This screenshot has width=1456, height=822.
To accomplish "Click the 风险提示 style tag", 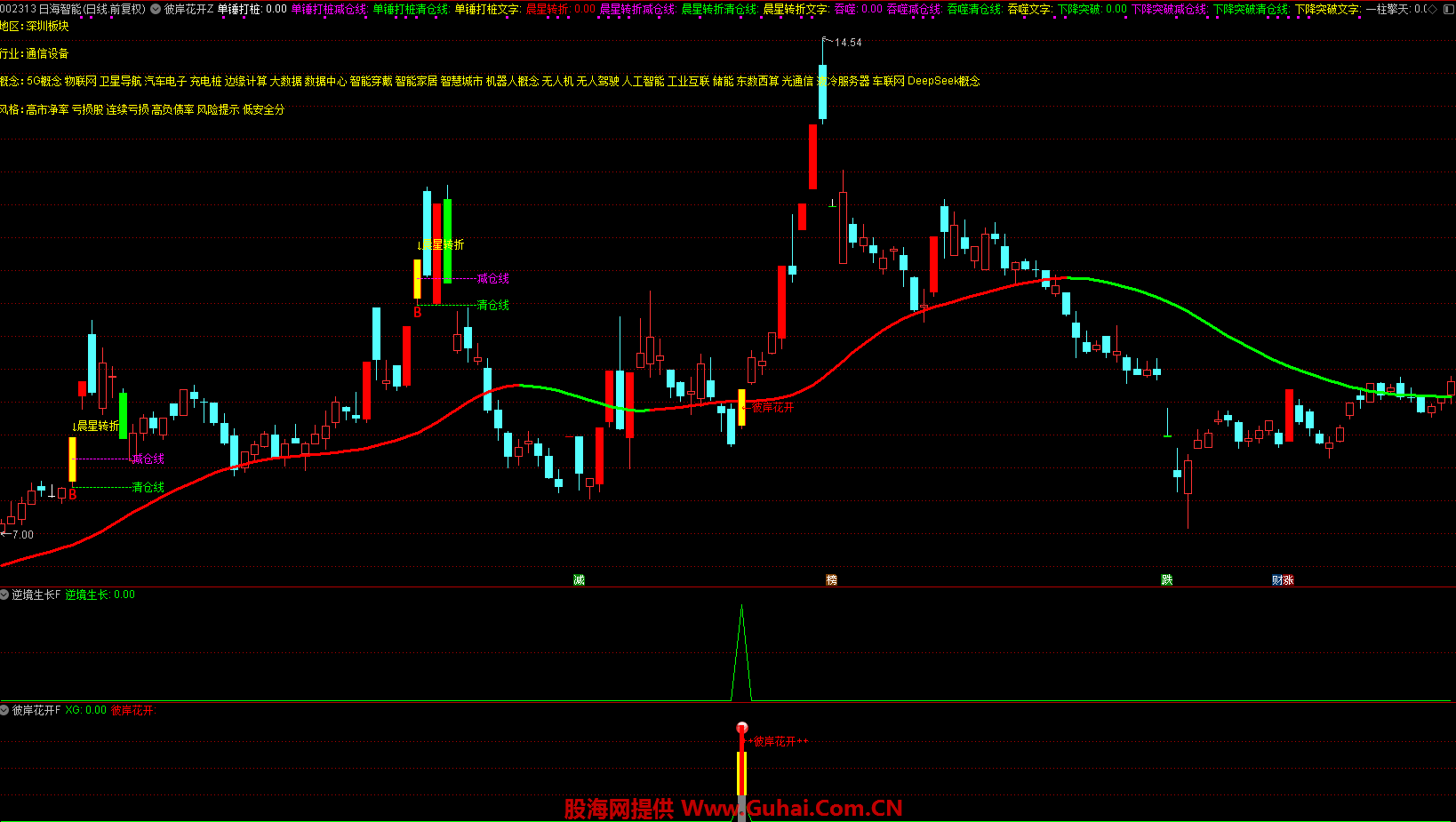I will click(x=218, y=109).
